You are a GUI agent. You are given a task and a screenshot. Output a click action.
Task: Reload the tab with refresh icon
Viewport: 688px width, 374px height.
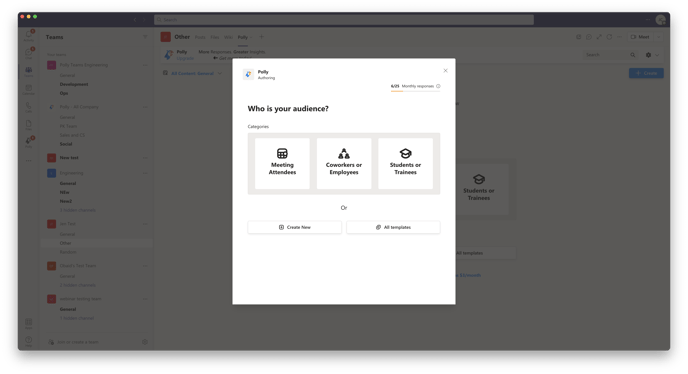point(609,37)
